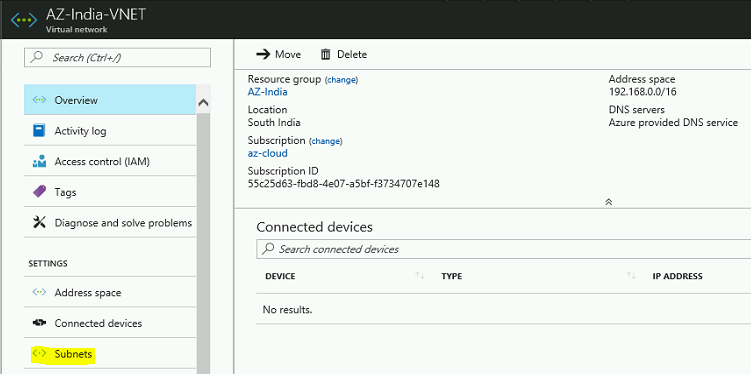Viewport: 751px width, 374px height.
Task: Click the AZ-India-VNET blade title
Action: [96, 14]
